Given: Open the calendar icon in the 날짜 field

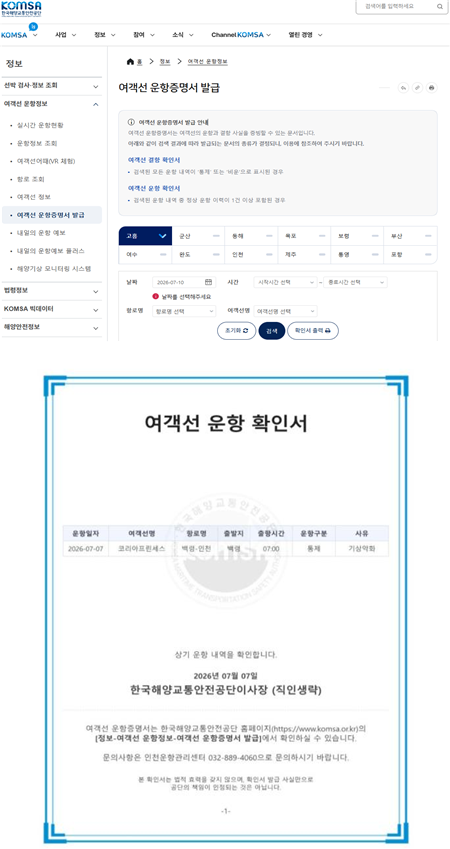Looking at the screenshot, I should [x=208, y=282].
